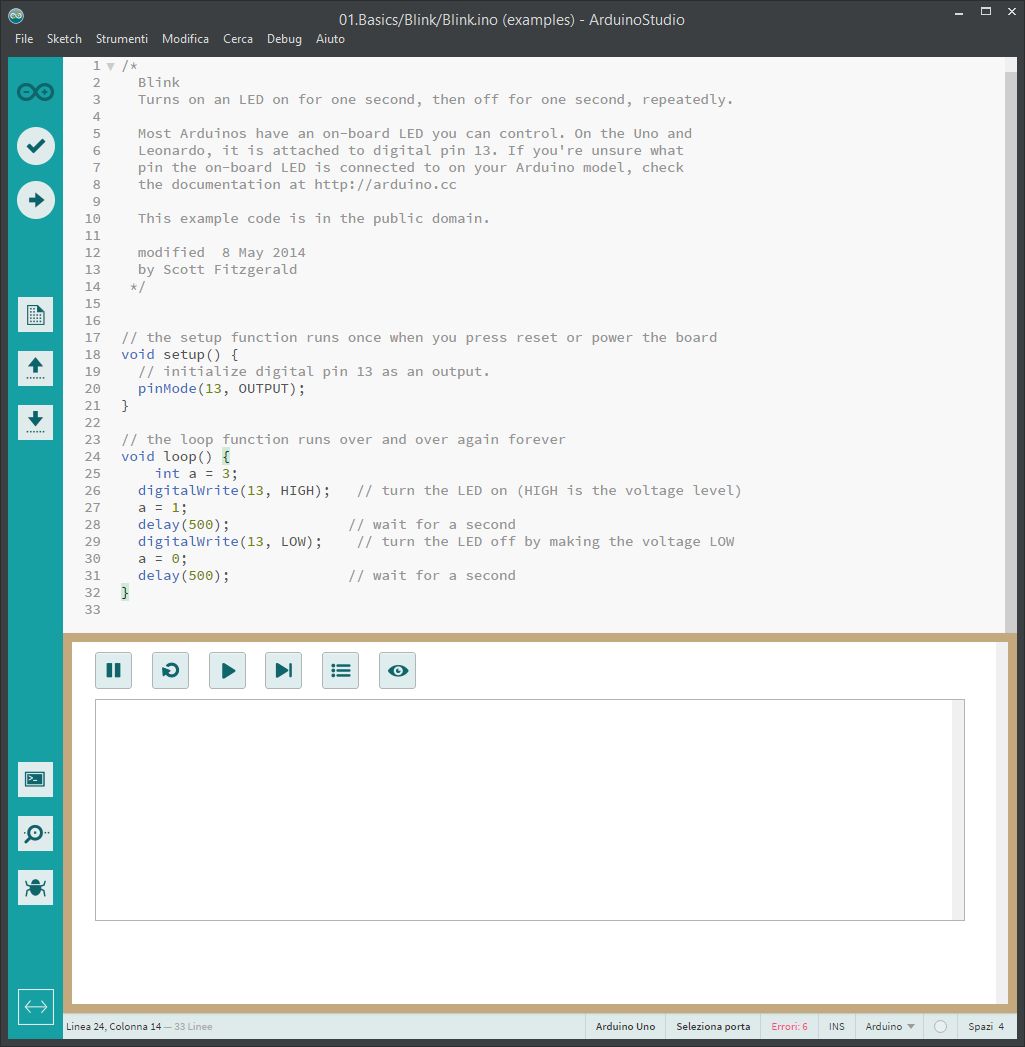Click the 'Blink' title comment on line 2

(x=158, y=82)
